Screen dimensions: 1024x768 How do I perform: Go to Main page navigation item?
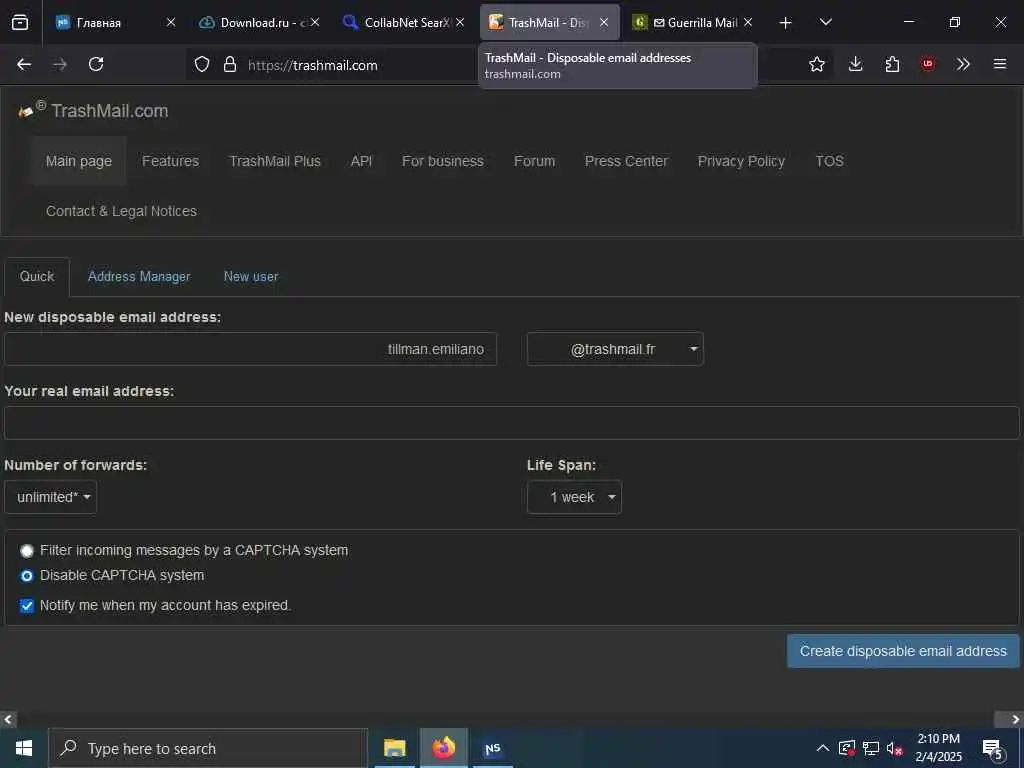(x=78, y=161)
